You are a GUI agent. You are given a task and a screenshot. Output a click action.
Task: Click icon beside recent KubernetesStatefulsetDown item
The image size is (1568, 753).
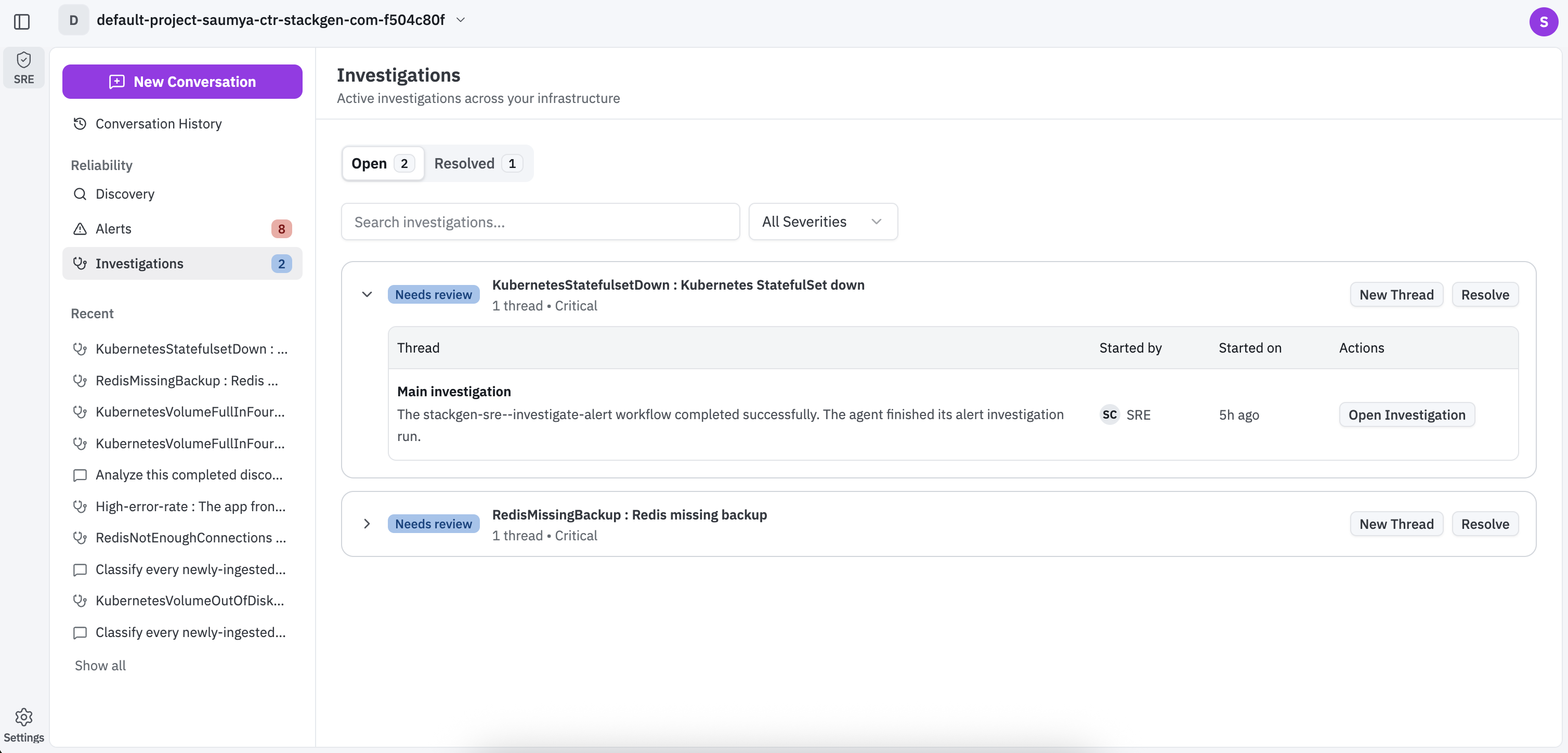(80, 349)
